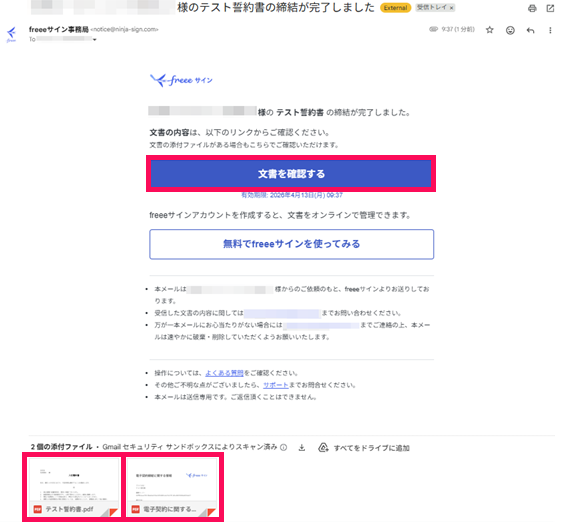Open the よくある質問 link
Image resolution: width=573 pixels, height=525 pixels.
[224, 373]
